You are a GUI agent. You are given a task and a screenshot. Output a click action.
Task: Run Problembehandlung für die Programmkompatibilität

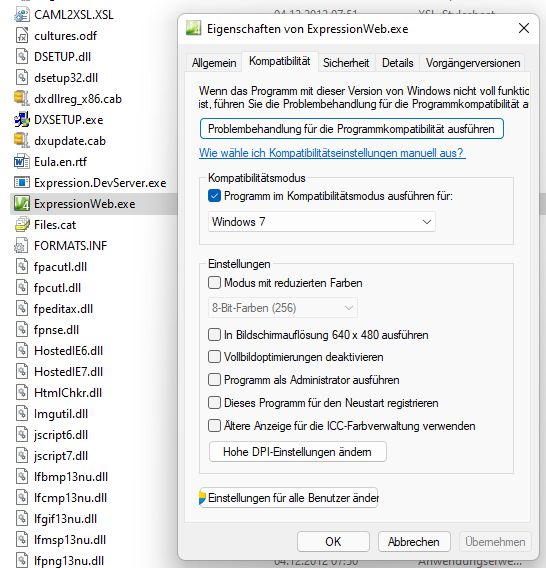coord(351,129)
